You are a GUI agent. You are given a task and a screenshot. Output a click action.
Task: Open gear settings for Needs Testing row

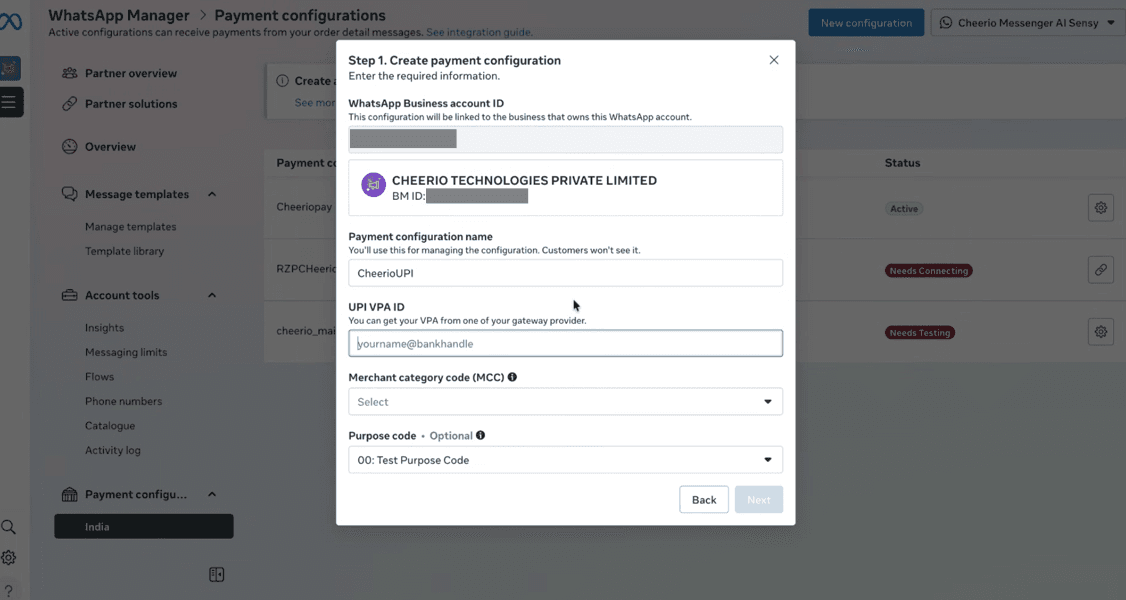coord(1100,332)
